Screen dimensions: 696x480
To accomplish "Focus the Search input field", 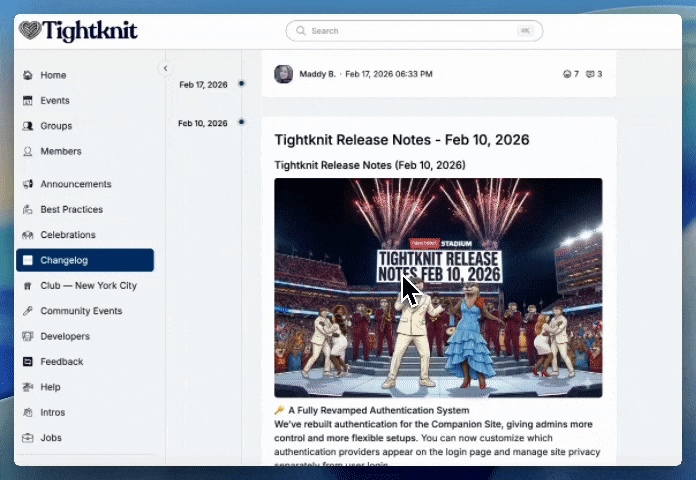I will pos(414,31).
